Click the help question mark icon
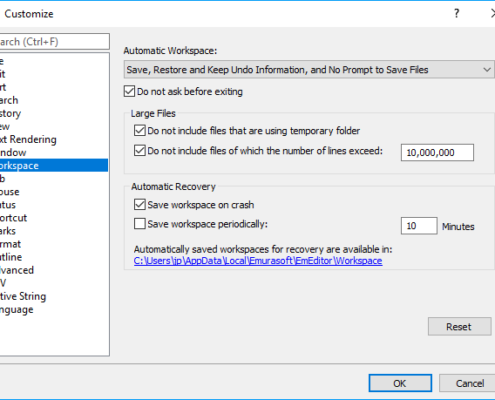The height and width of the screenshot is (400, 495). [456, 14]
